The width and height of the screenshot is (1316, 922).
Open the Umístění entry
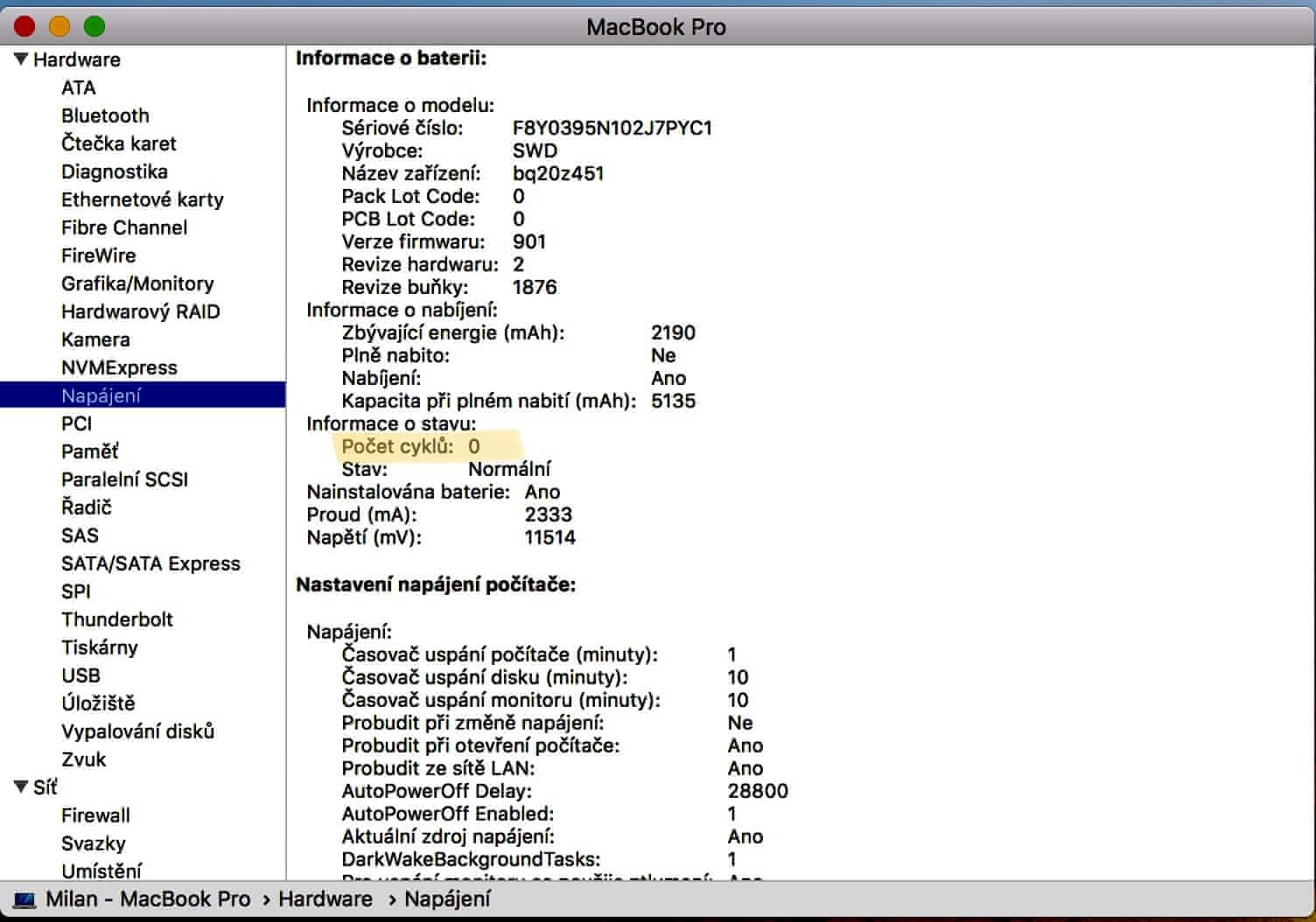click(101, 870)
